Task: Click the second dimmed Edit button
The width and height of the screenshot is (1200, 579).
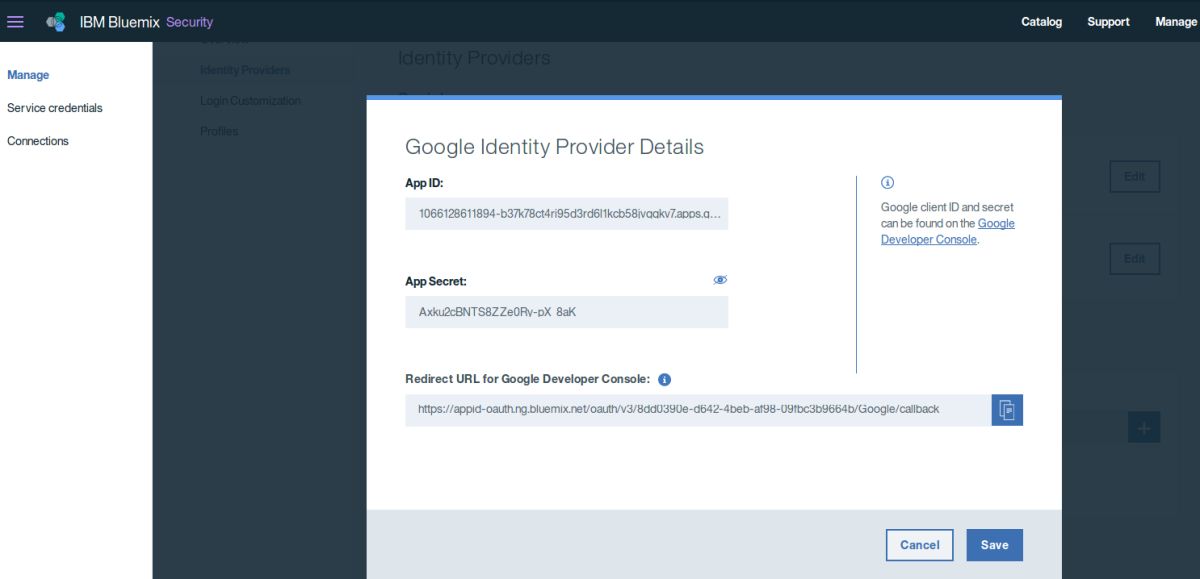Action: [x=1134, y=258]
